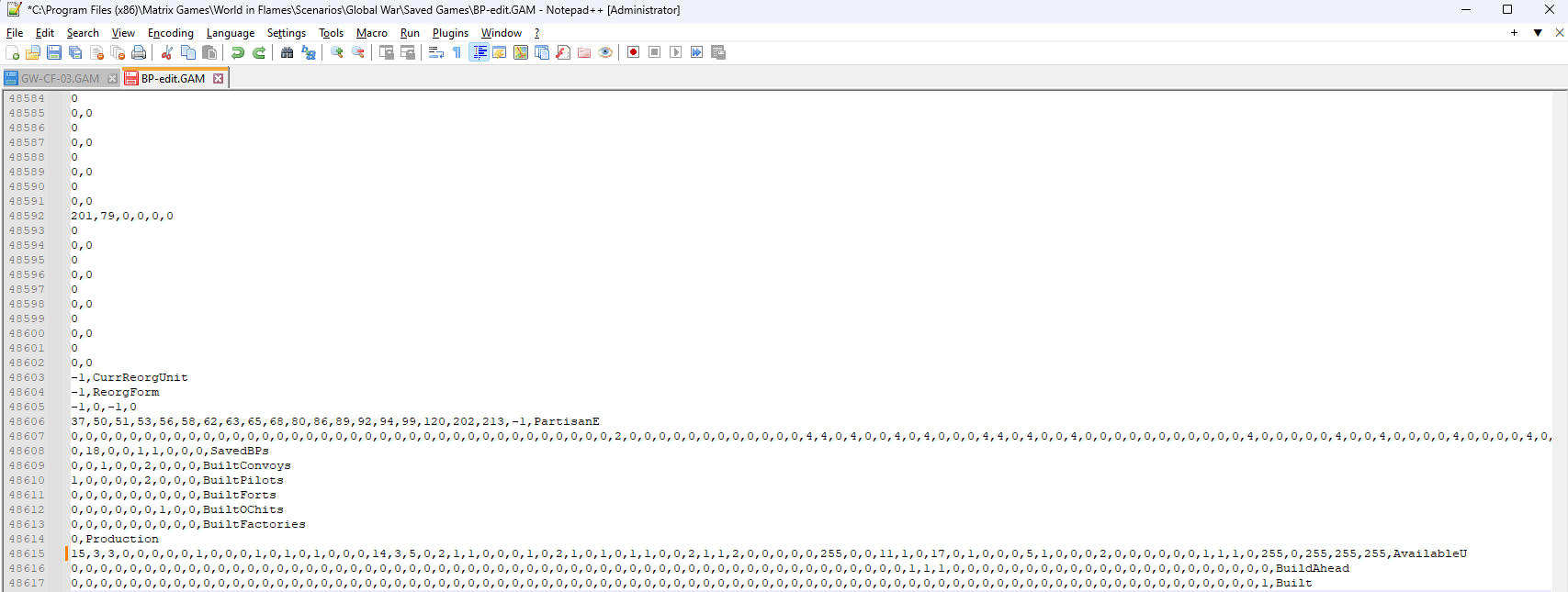Click line number 48592 in the margin
1568x592 pixels.
27,216
